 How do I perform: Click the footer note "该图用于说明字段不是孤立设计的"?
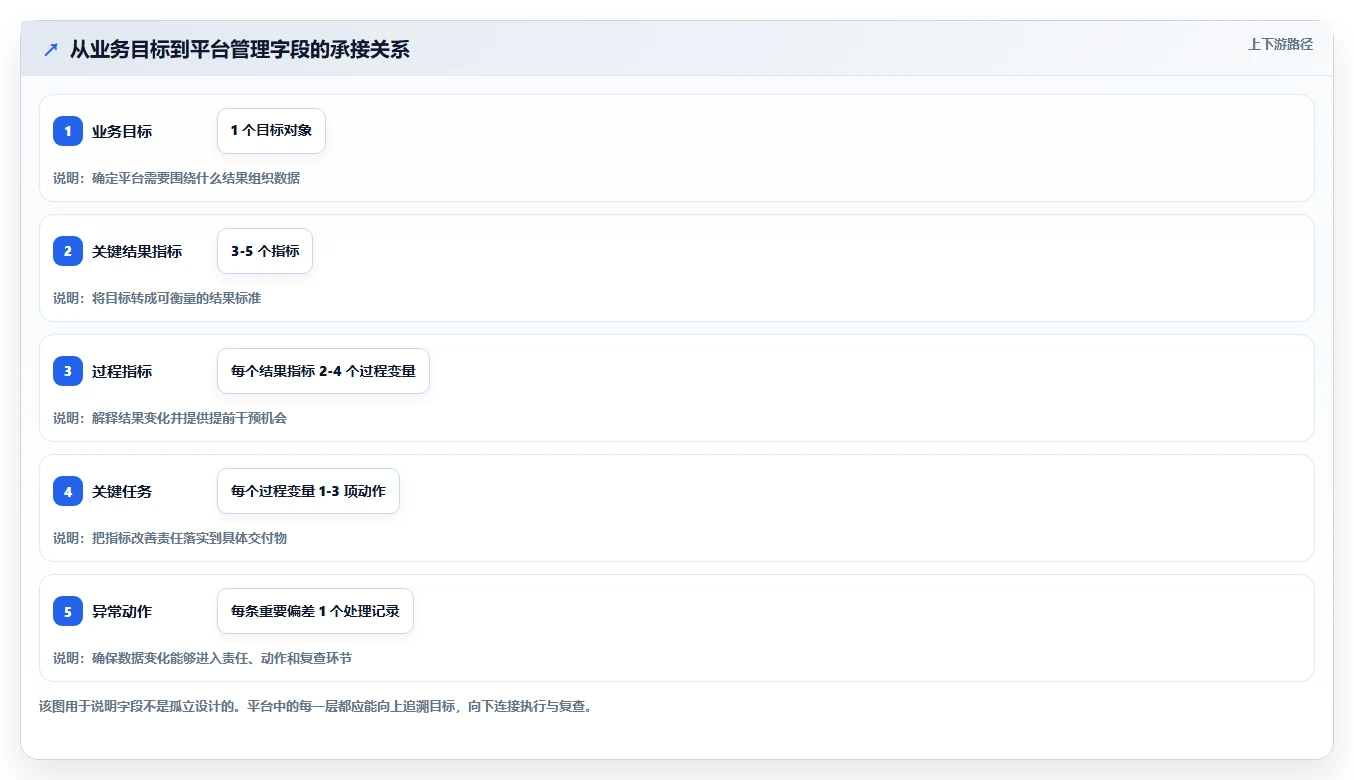[137, 706]
